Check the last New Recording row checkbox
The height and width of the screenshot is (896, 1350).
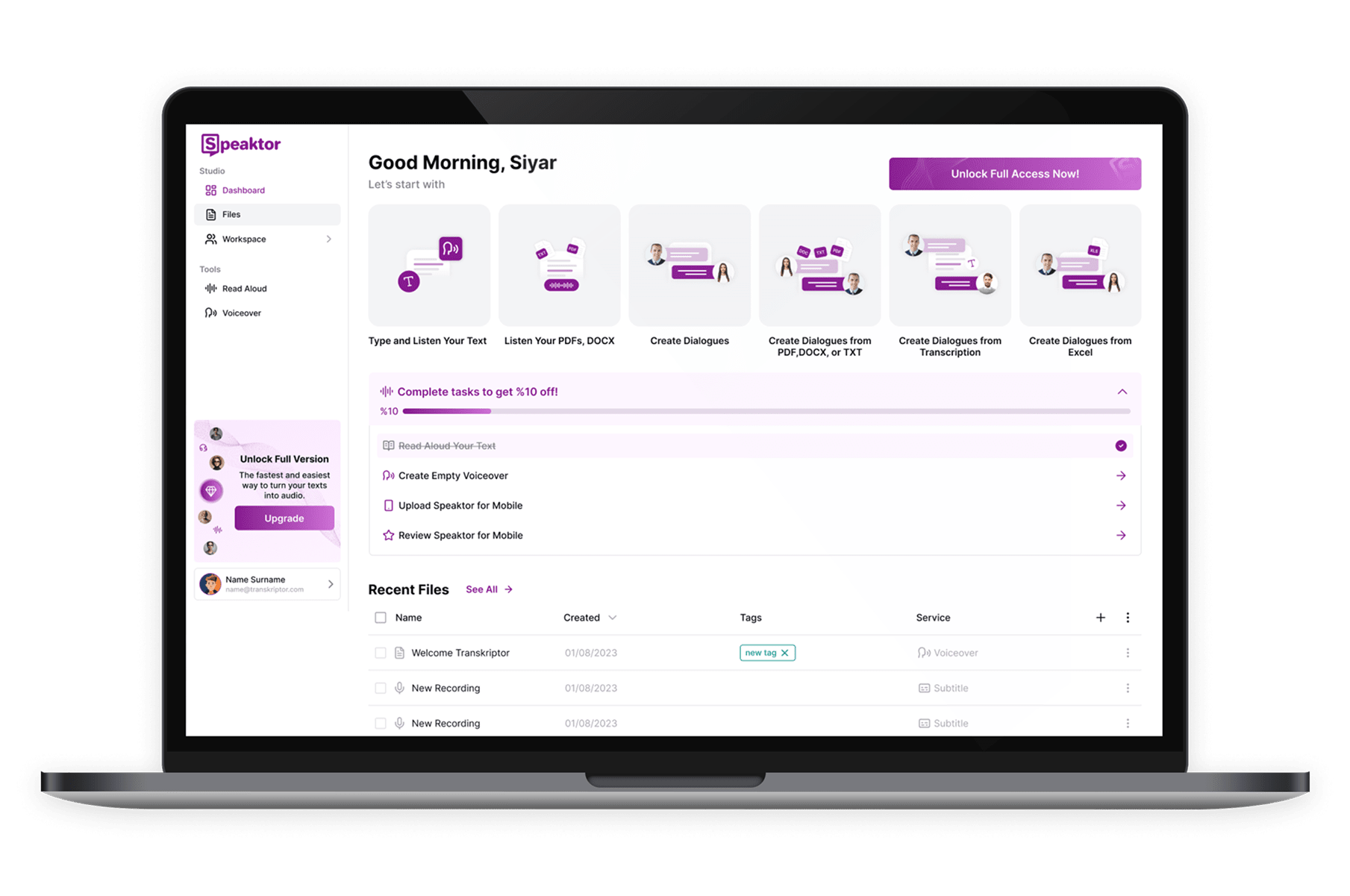click(x=381, y=723)
